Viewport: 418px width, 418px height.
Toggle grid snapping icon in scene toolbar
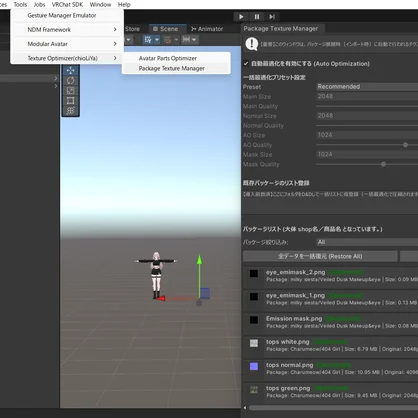click(148, 40)
